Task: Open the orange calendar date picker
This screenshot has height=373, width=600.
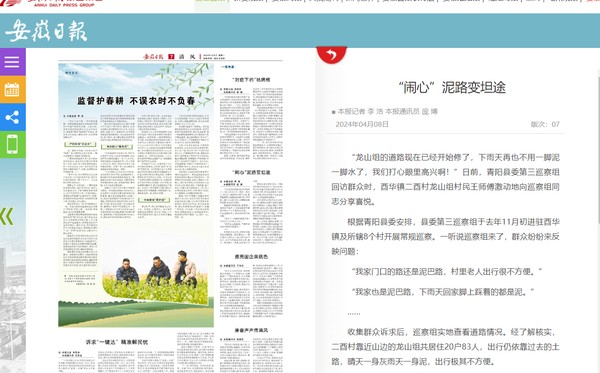Action: point(12,90)
